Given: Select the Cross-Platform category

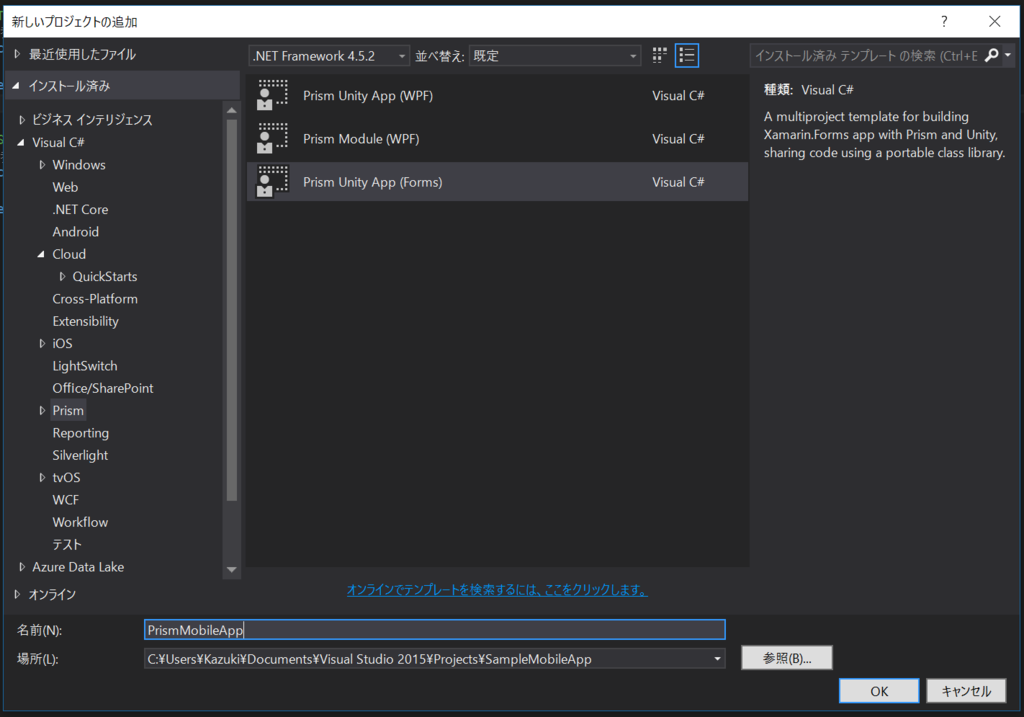Looking at the screenshot, I should pyautogui.click(x=95, y=299).
